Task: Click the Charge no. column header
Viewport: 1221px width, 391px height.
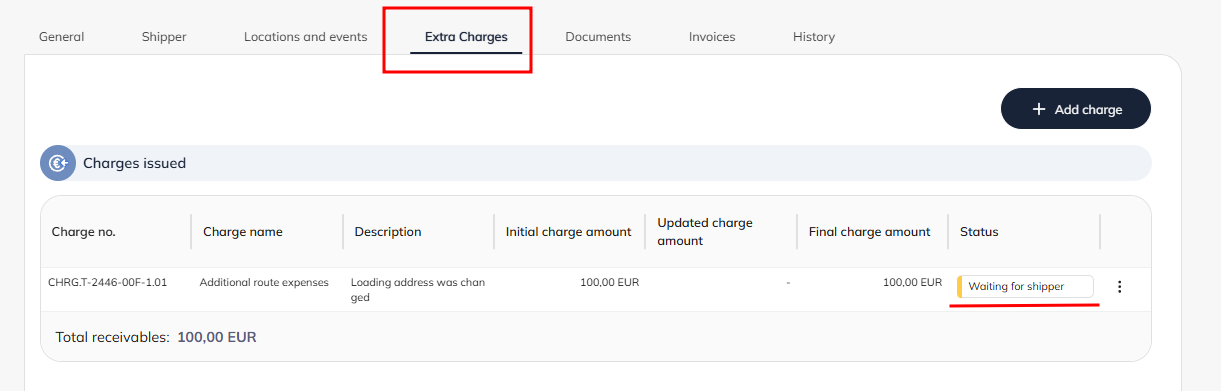Action: click(84, 232)
